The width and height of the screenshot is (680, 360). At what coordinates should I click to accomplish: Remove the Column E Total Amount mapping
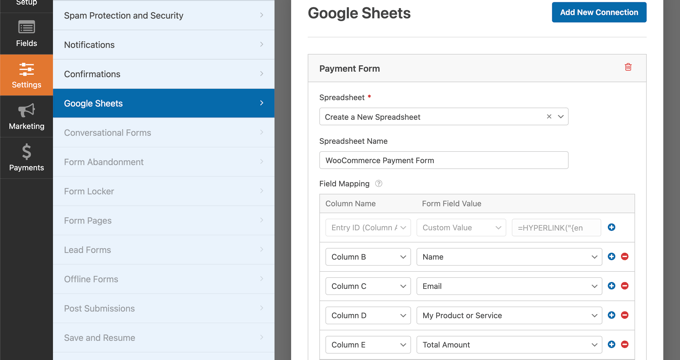click(x=624, y=344)
